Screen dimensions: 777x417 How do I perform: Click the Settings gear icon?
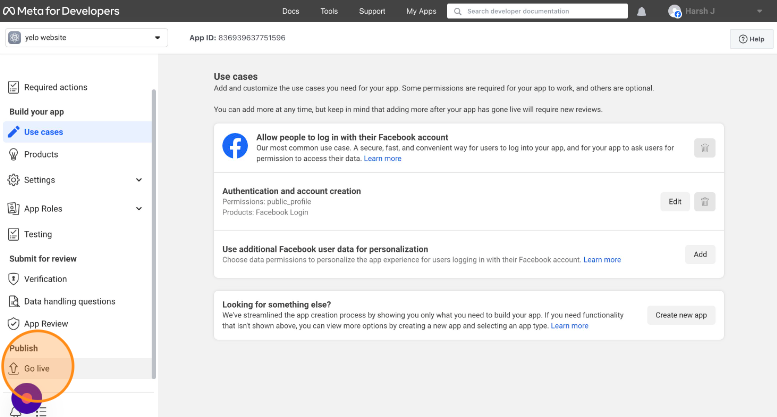[13, 180]
